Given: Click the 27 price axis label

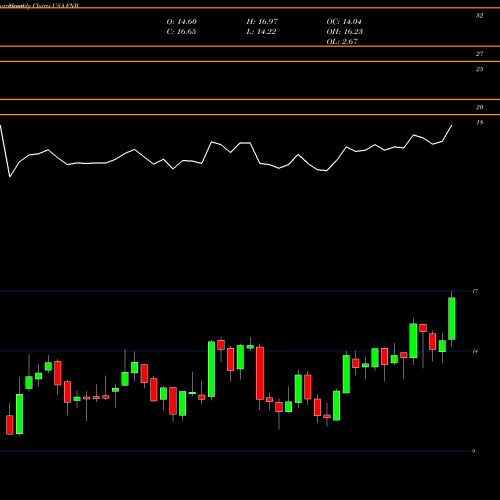Looking at the screenshot, I should pyautogui.click(x=479, y=54).
